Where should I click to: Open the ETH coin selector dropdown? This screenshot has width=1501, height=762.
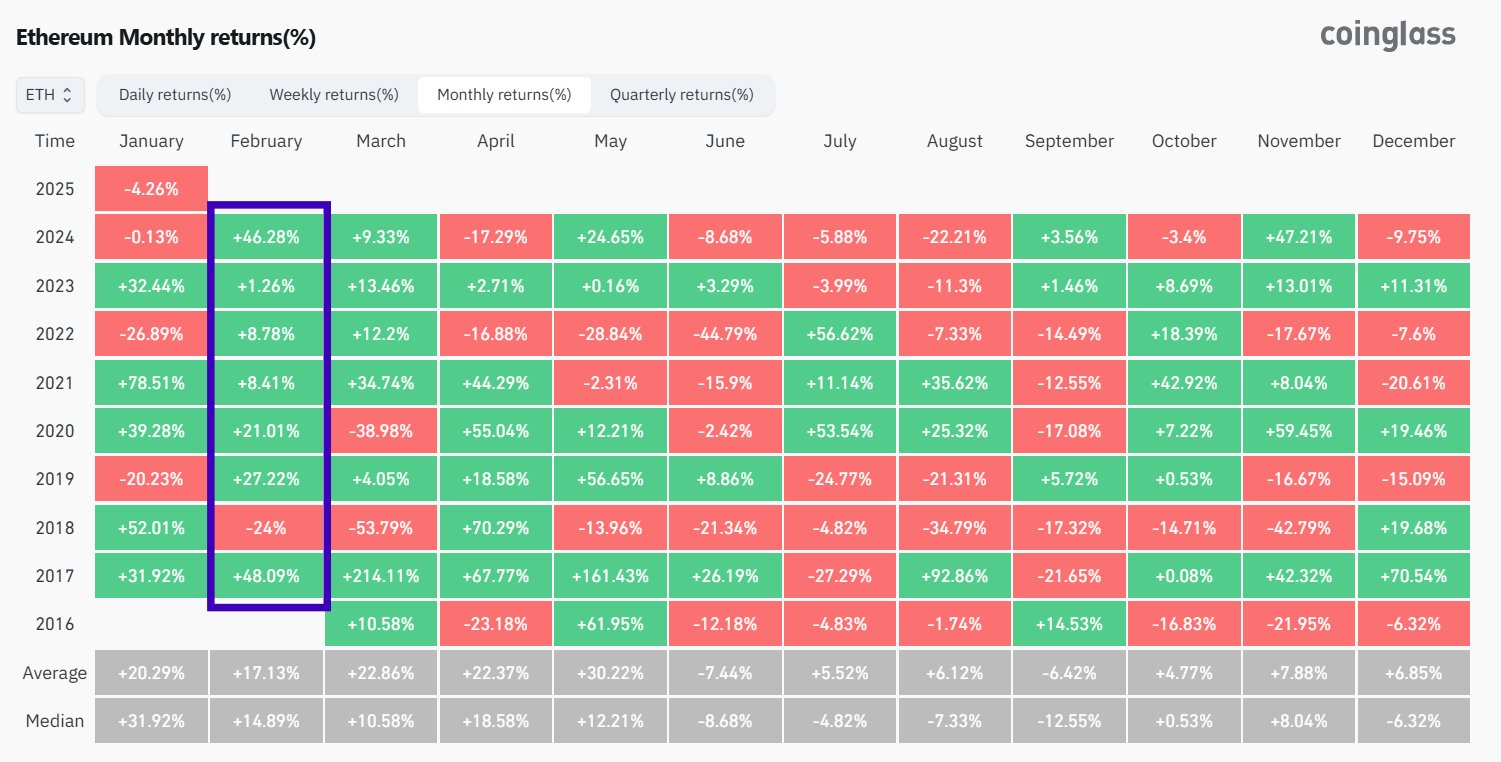click(50, 95)
